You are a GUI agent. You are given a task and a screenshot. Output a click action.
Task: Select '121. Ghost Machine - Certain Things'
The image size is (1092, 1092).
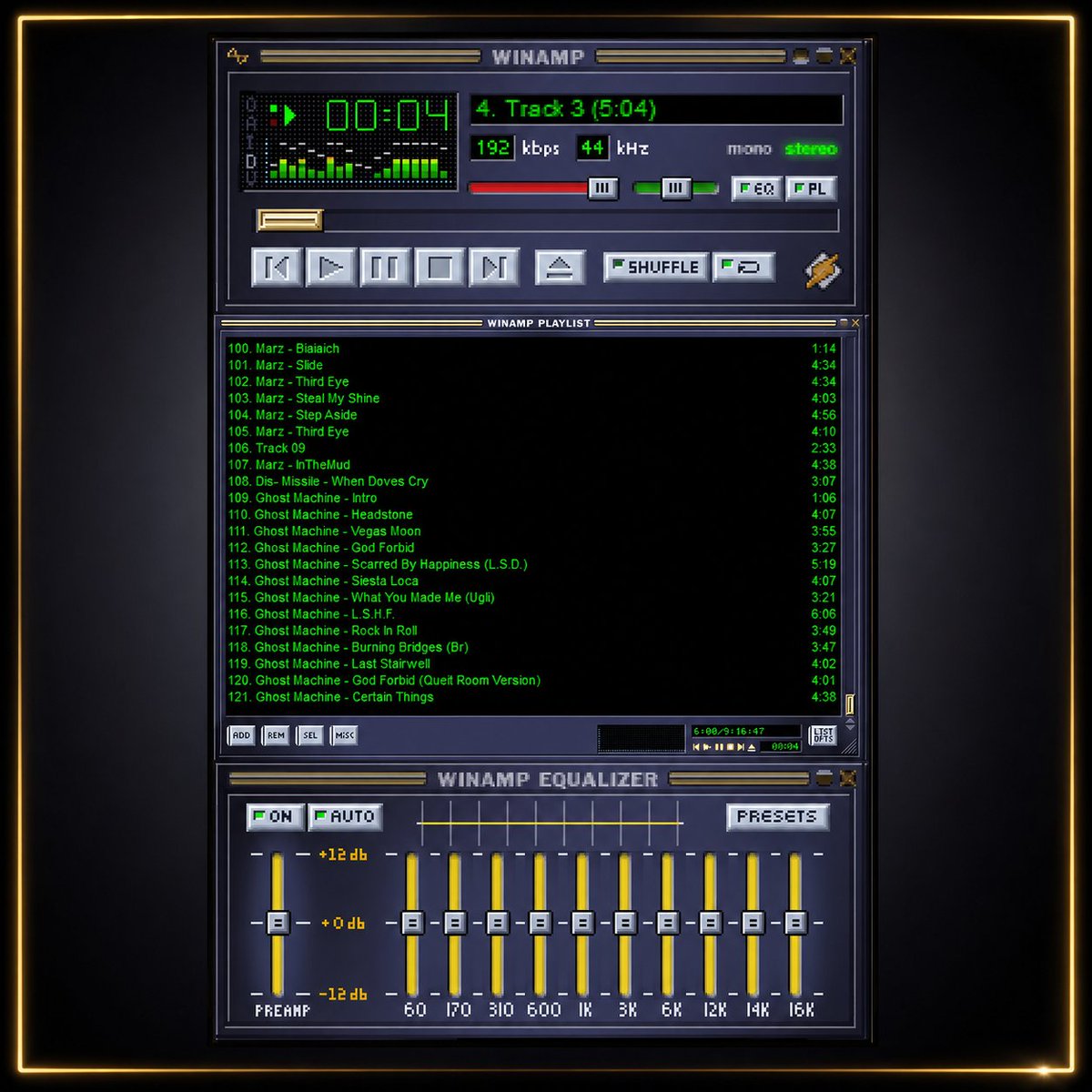pyautogui.click(x=531, y=697)
